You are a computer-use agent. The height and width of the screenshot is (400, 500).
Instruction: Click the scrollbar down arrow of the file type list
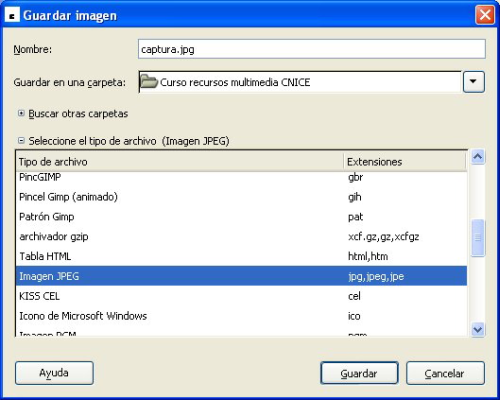pyautogui.click(x=478, y=330)
